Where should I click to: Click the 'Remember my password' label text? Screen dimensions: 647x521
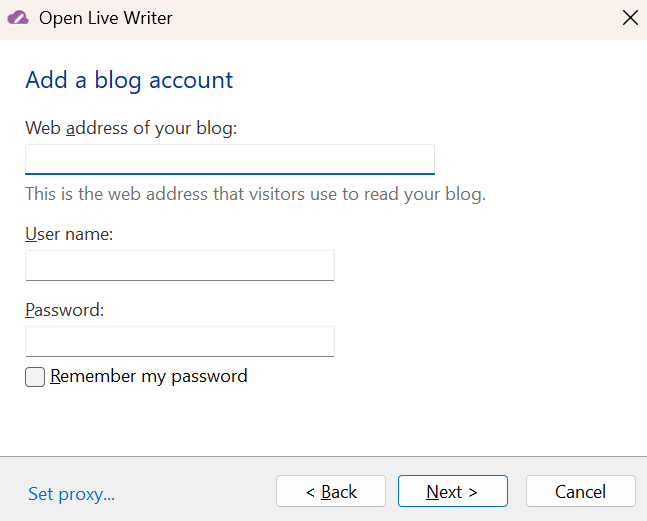[149, 377]
